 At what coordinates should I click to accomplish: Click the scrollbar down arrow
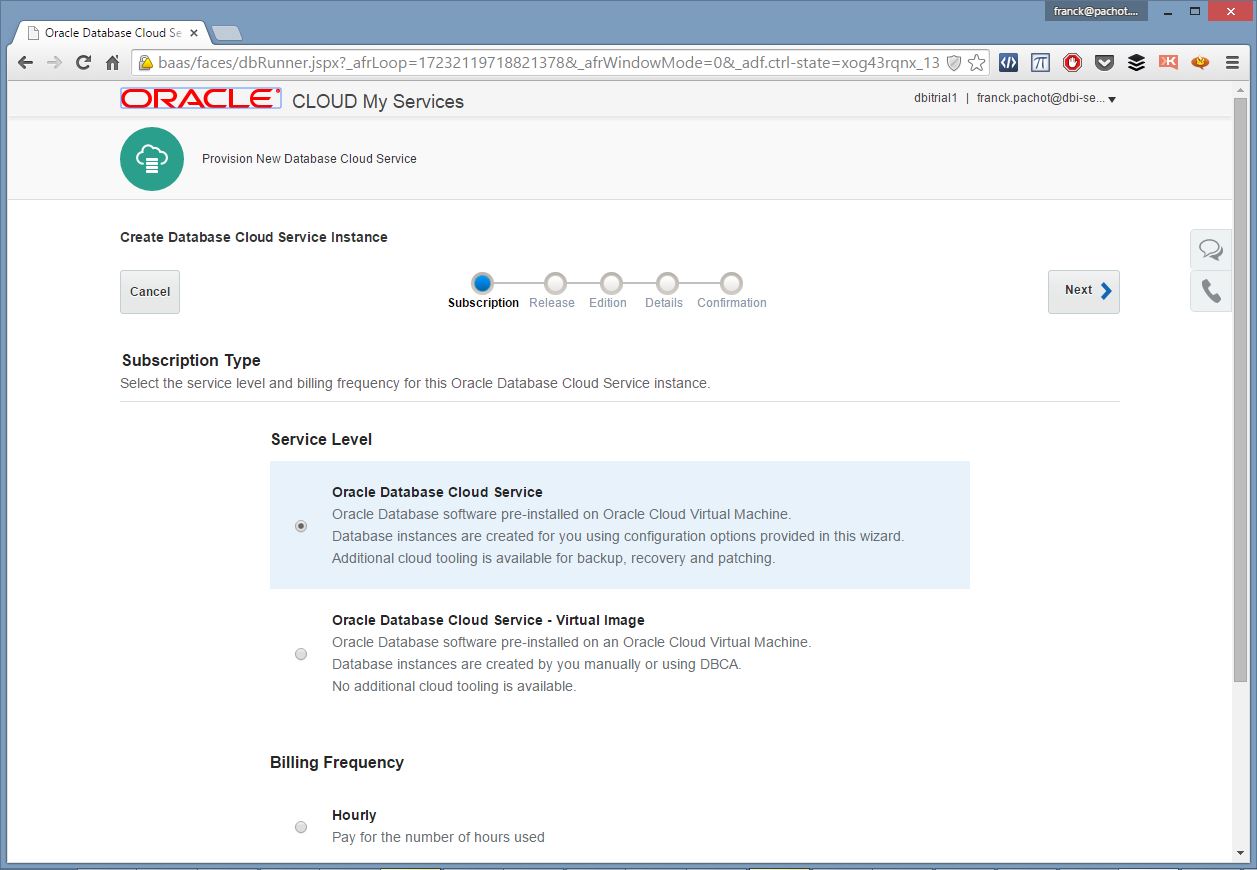click(1240, 853)
